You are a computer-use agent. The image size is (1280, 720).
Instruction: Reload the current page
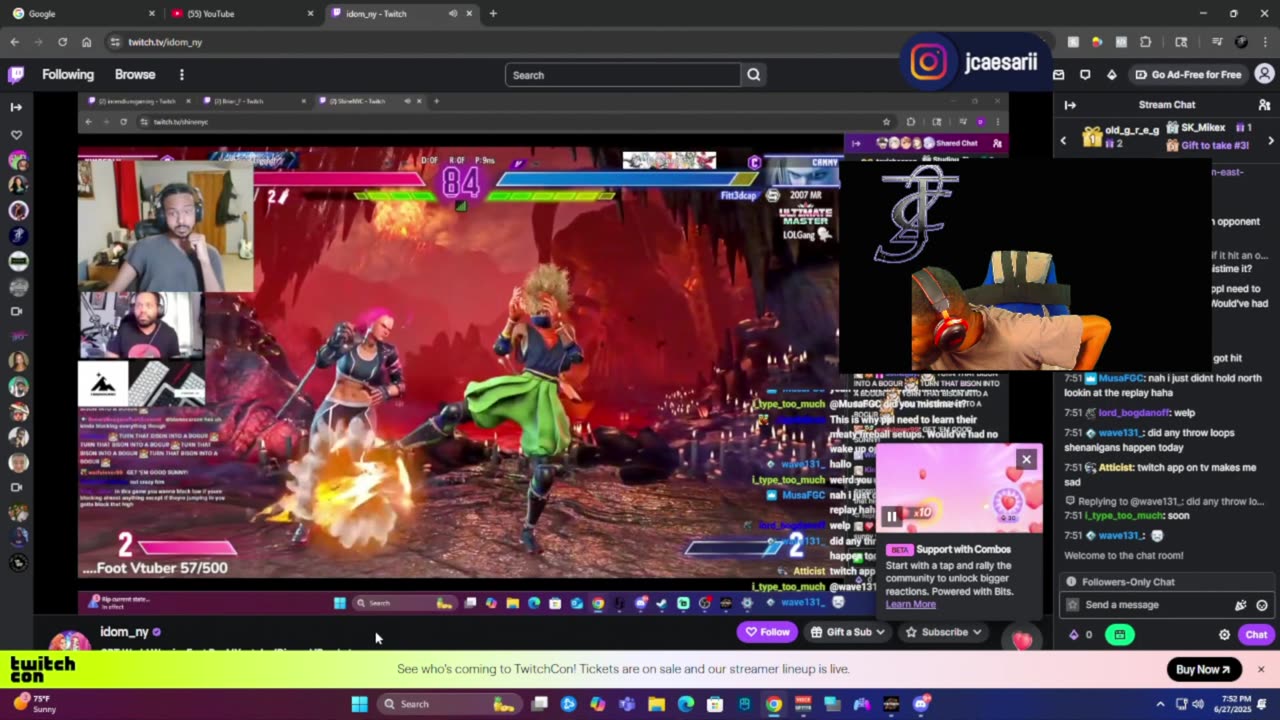[62, 42]
